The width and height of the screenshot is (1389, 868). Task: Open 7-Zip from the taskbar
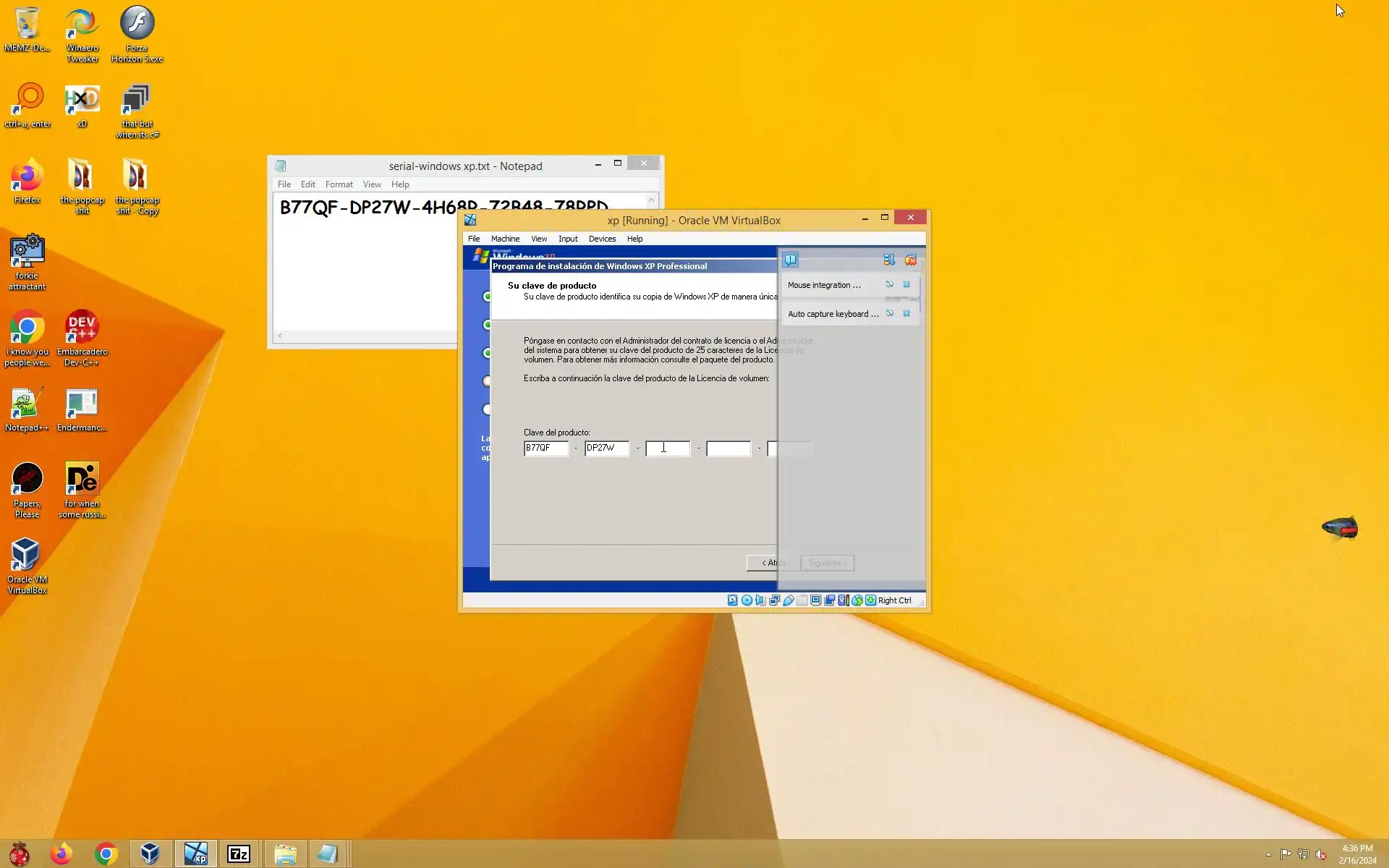click(x=239, y=854)
